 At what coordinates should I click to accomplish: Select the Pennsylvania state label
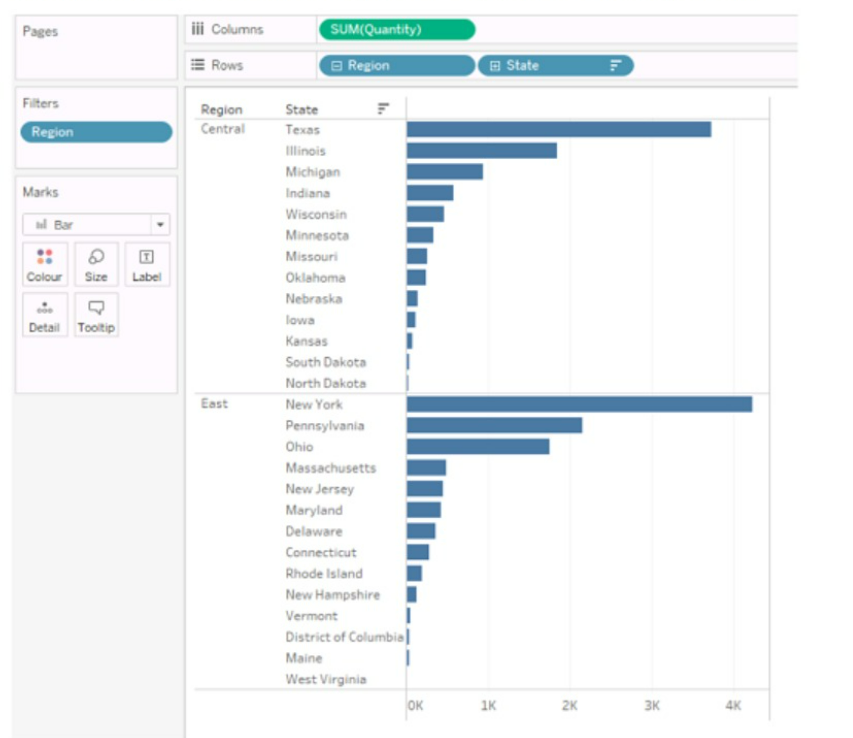pyautogui.click(x=324, y=426)
